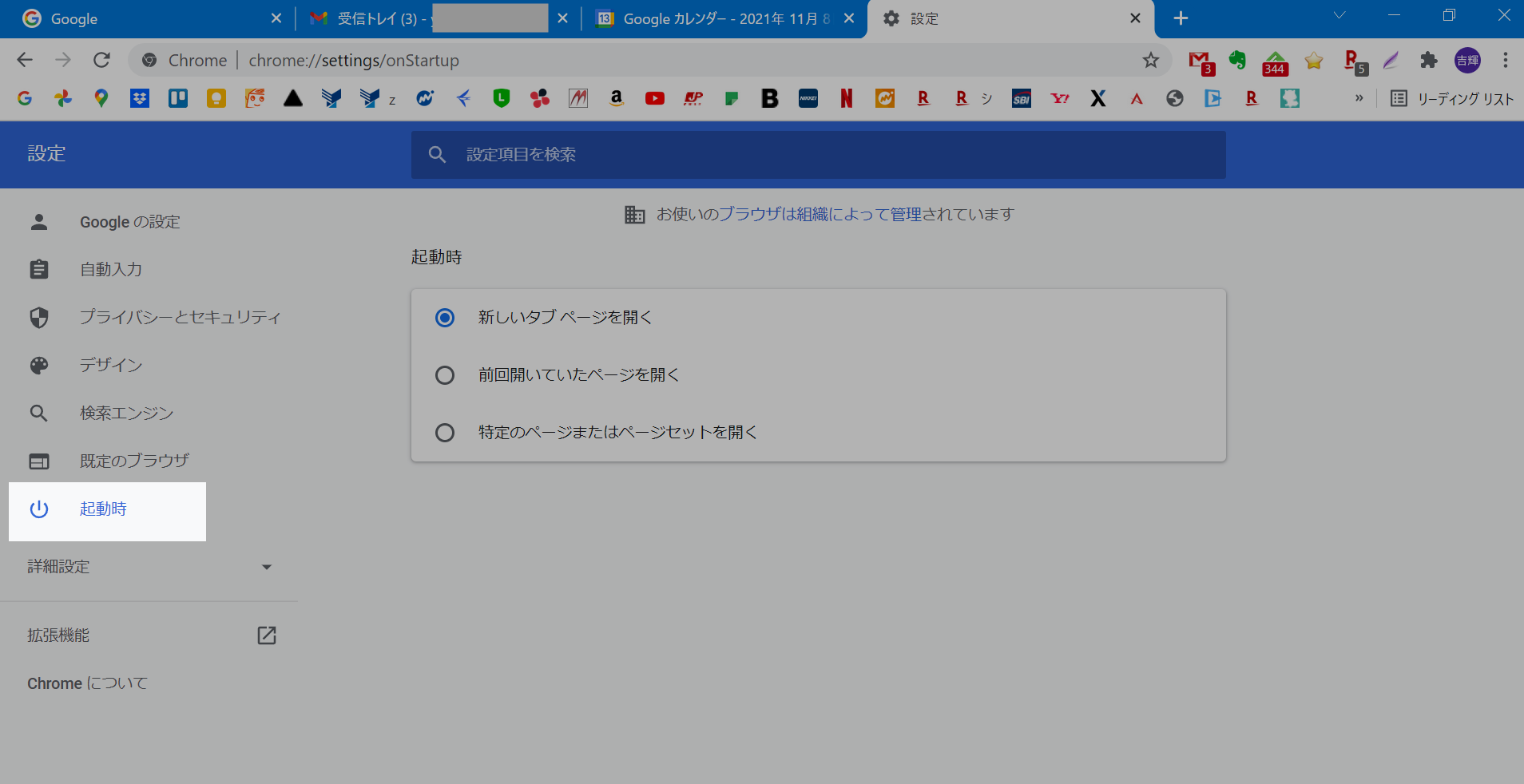The width and height of the screenshot is (1524, 784).
Task: Bookmark this page with the star icon
Action: [x=1150, y=60]
